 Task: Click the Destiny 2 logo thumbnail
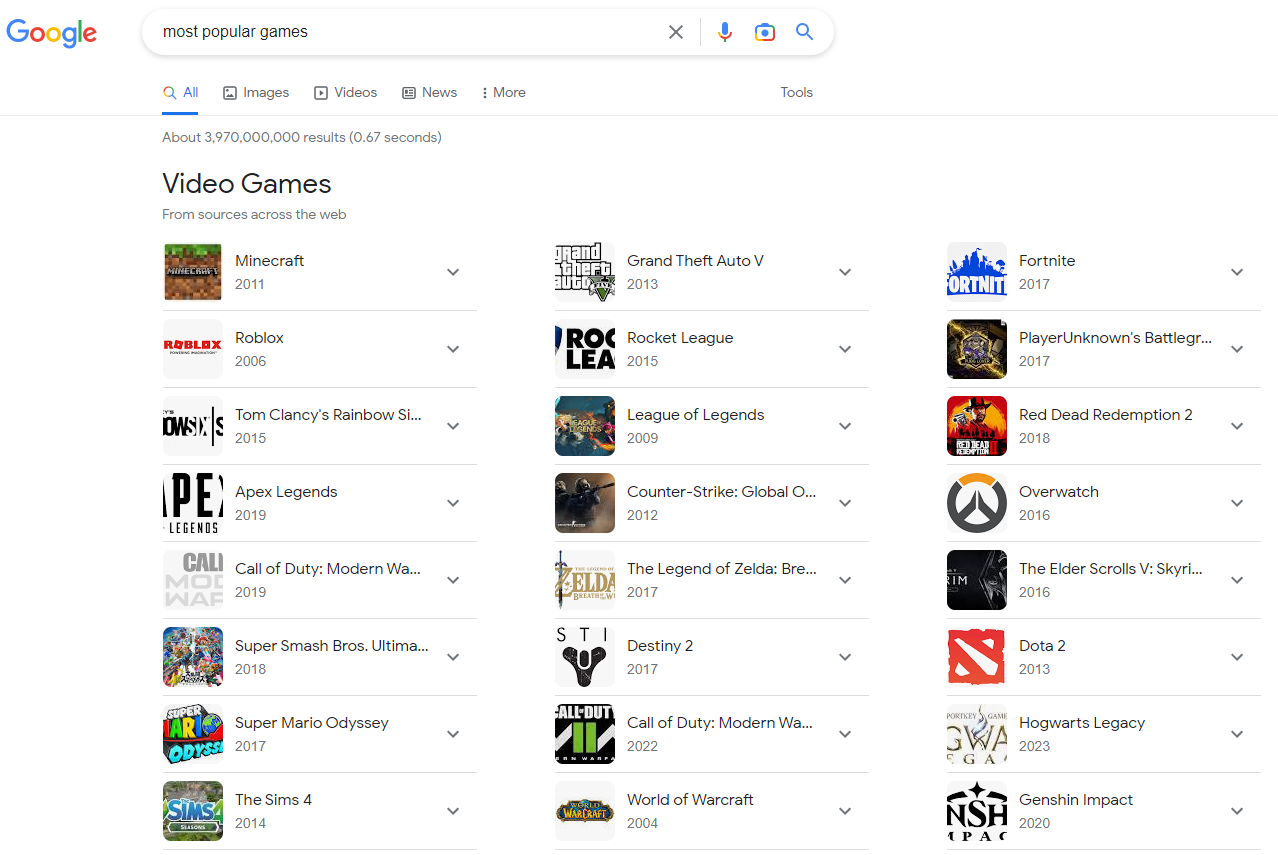tap(585, 657)
